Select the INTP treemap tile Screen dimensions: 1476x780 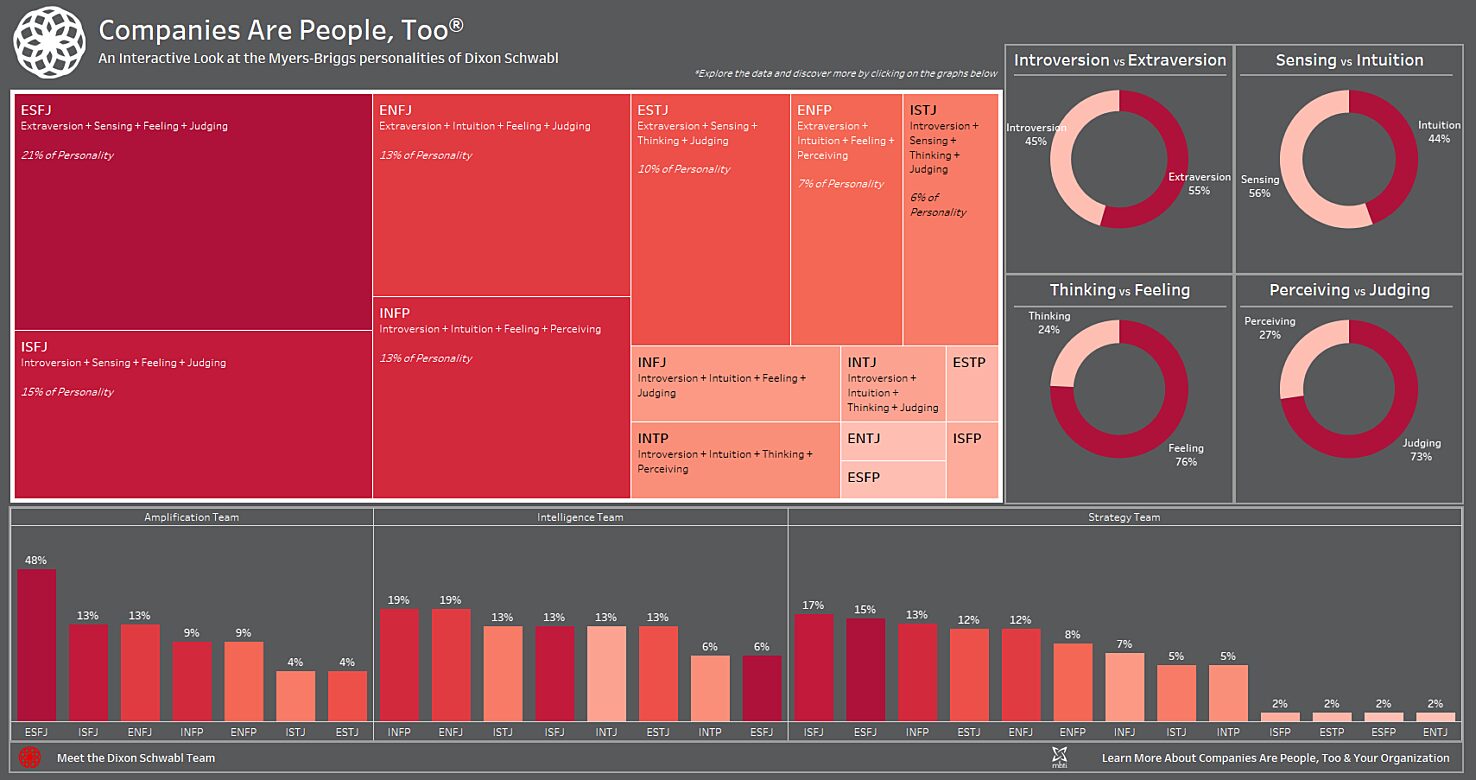(736, 460)
